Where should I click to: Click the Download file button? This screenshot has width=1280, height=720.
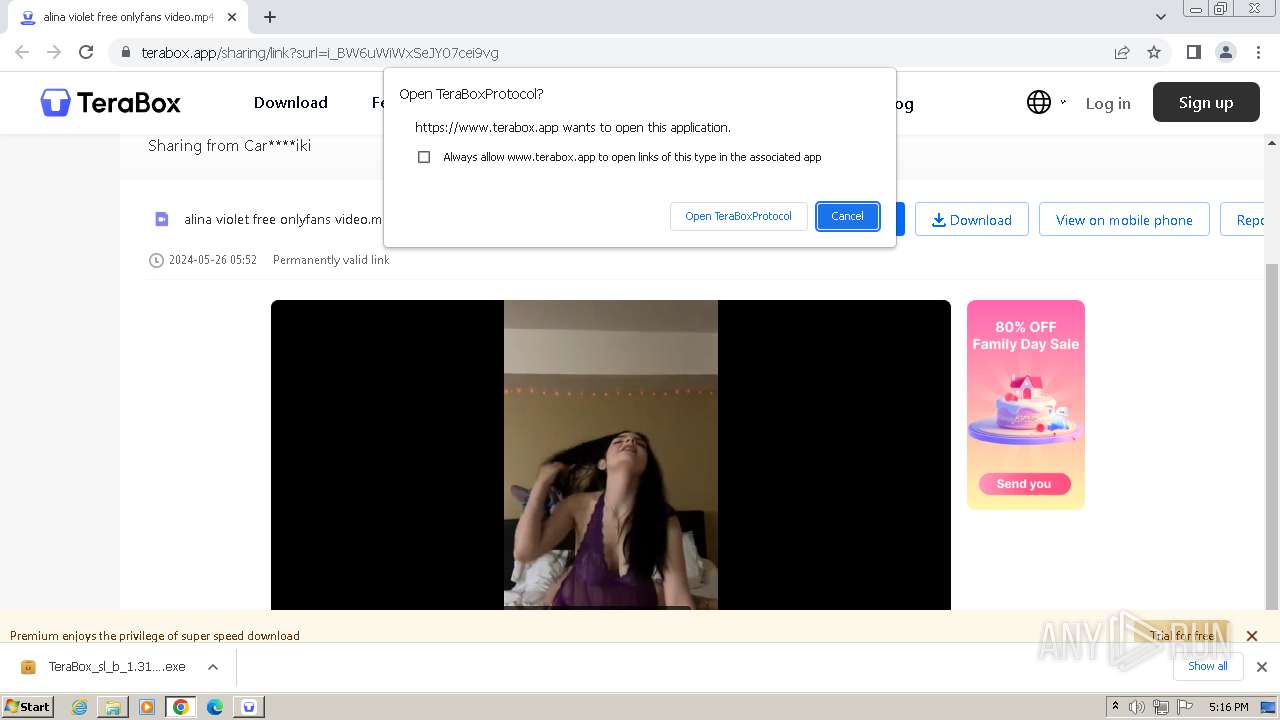pyautogui.click(x=972, y=219)
